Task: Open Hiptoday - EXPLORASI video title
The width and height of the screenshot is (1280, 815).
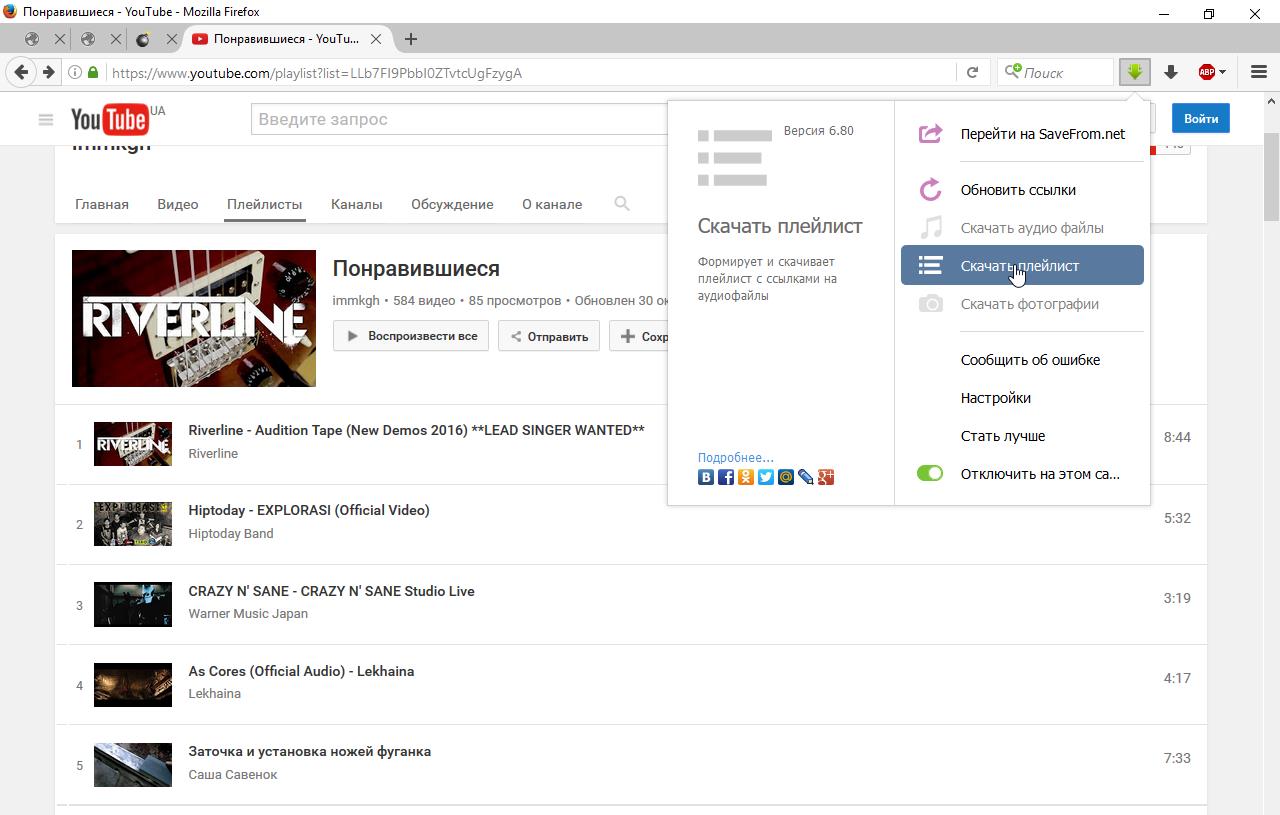Action: [x=309, y=510]
